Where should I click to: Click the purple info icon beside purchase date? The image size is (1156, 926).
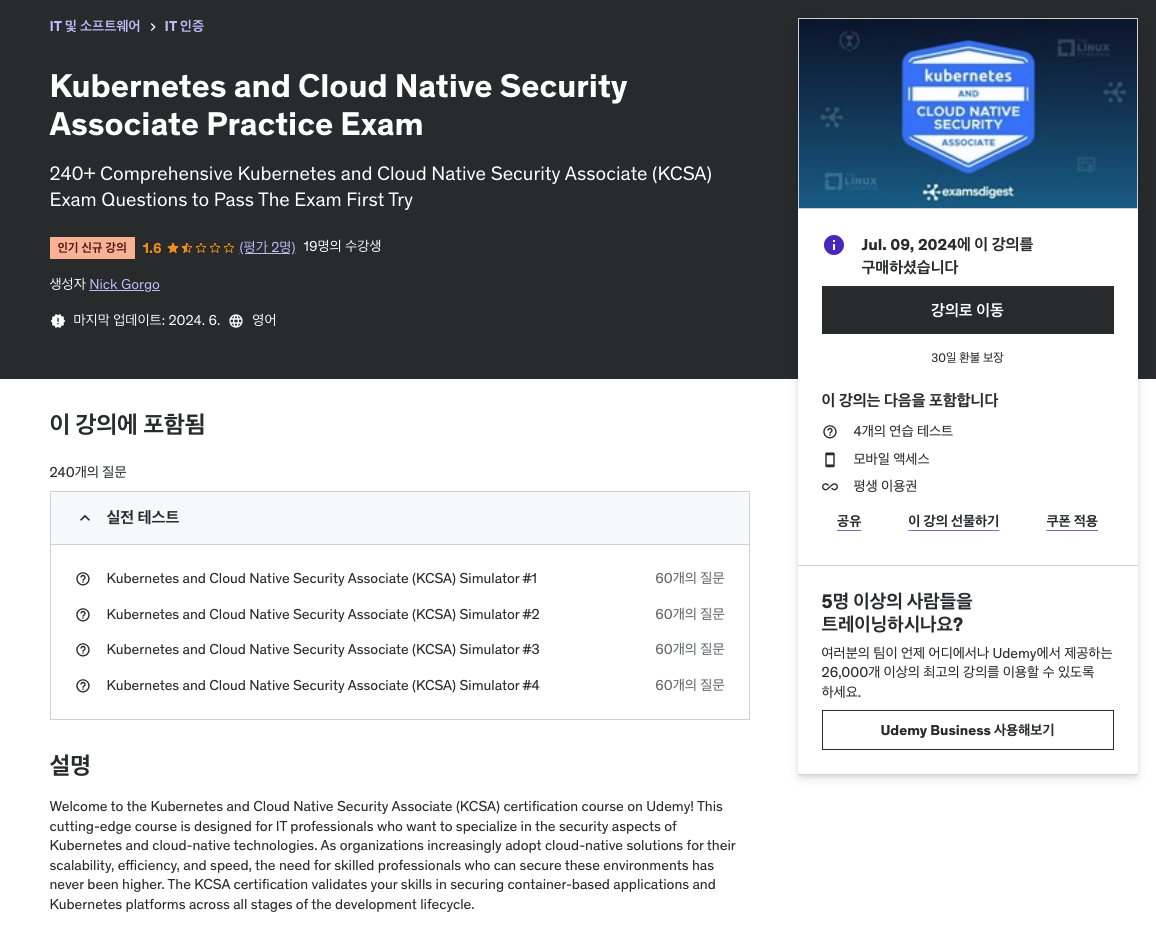click(x=833, y=245)
